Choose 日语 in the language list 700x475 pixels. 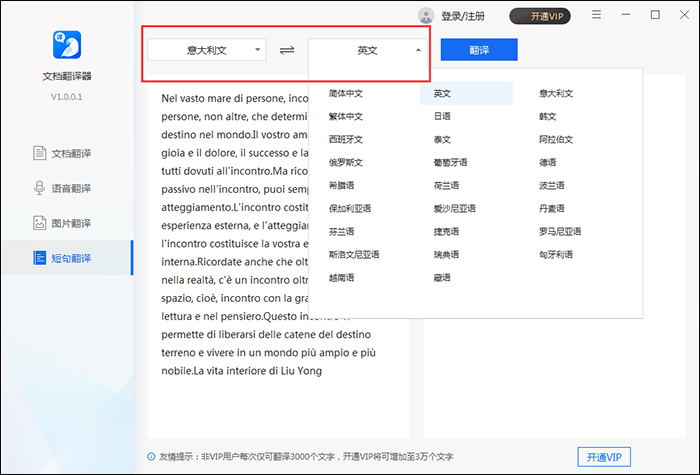point(442,116)
